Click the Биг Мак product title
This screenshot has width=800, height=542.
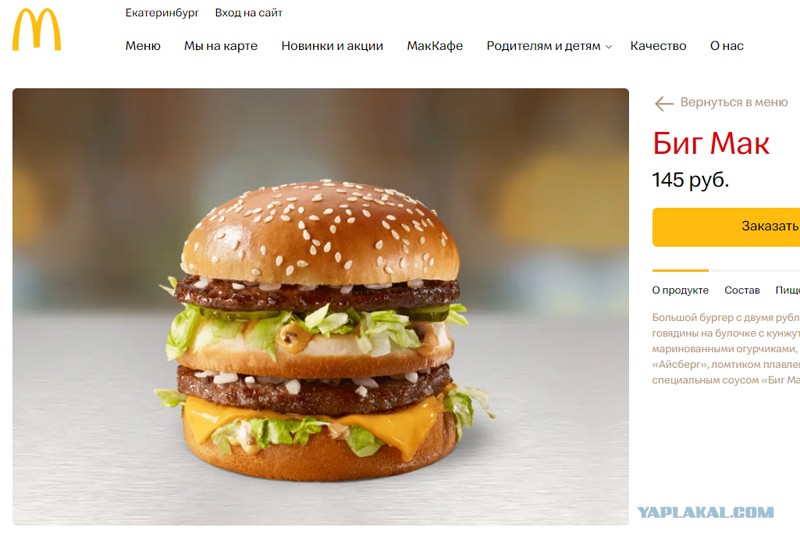pos(711,143)
